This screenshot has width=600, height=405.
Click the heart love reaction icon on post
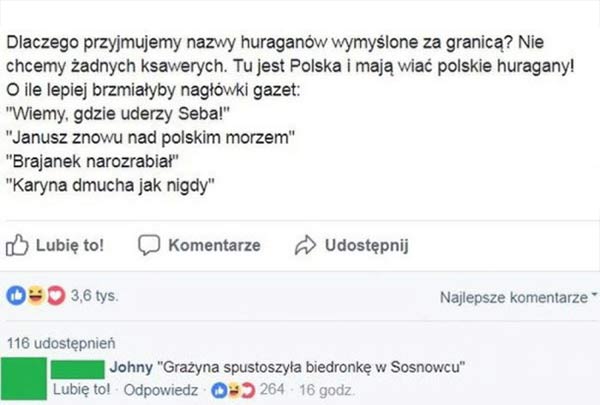42,297
